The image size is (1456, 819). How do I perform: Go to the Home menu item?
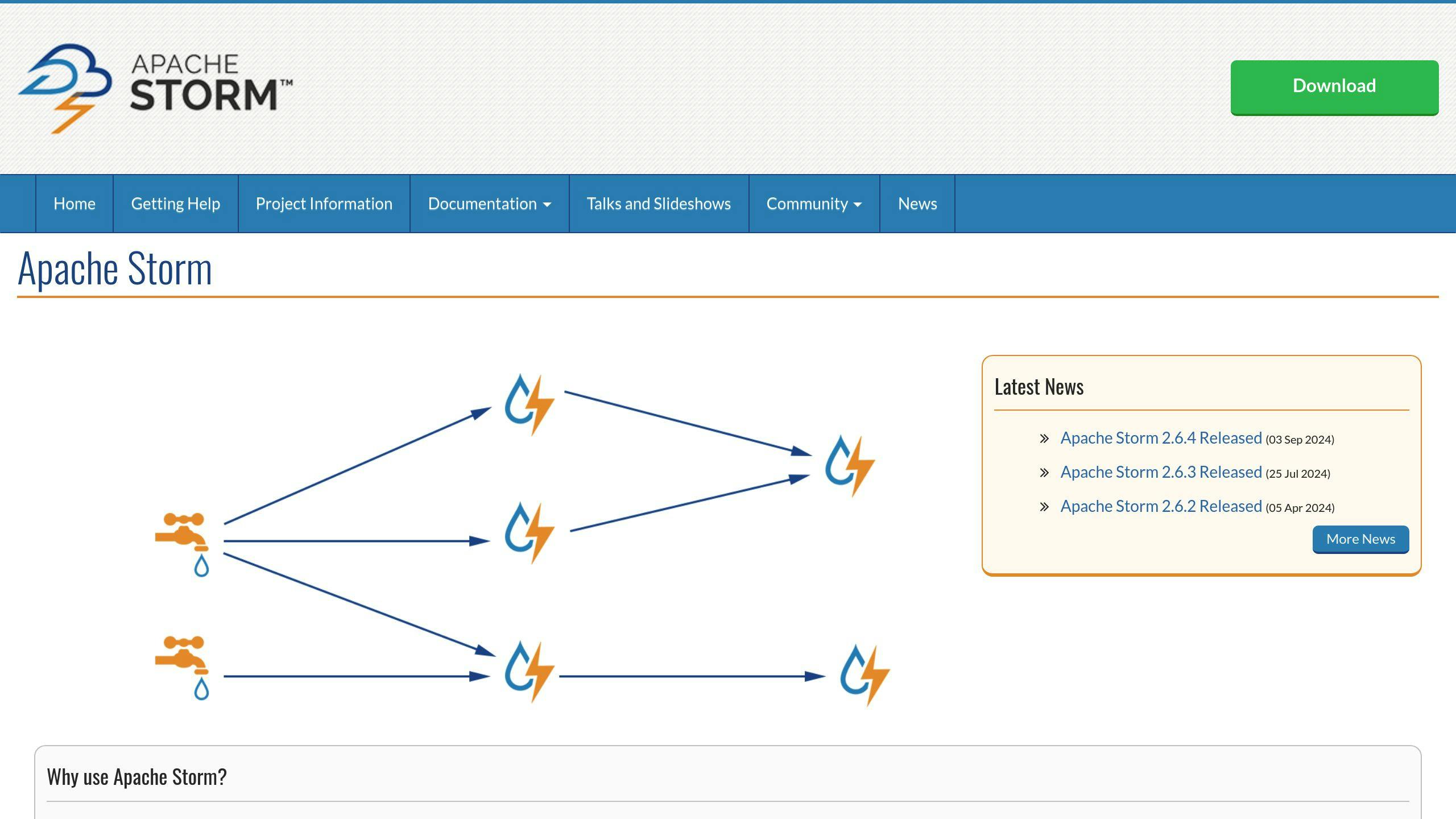(75, 204)
